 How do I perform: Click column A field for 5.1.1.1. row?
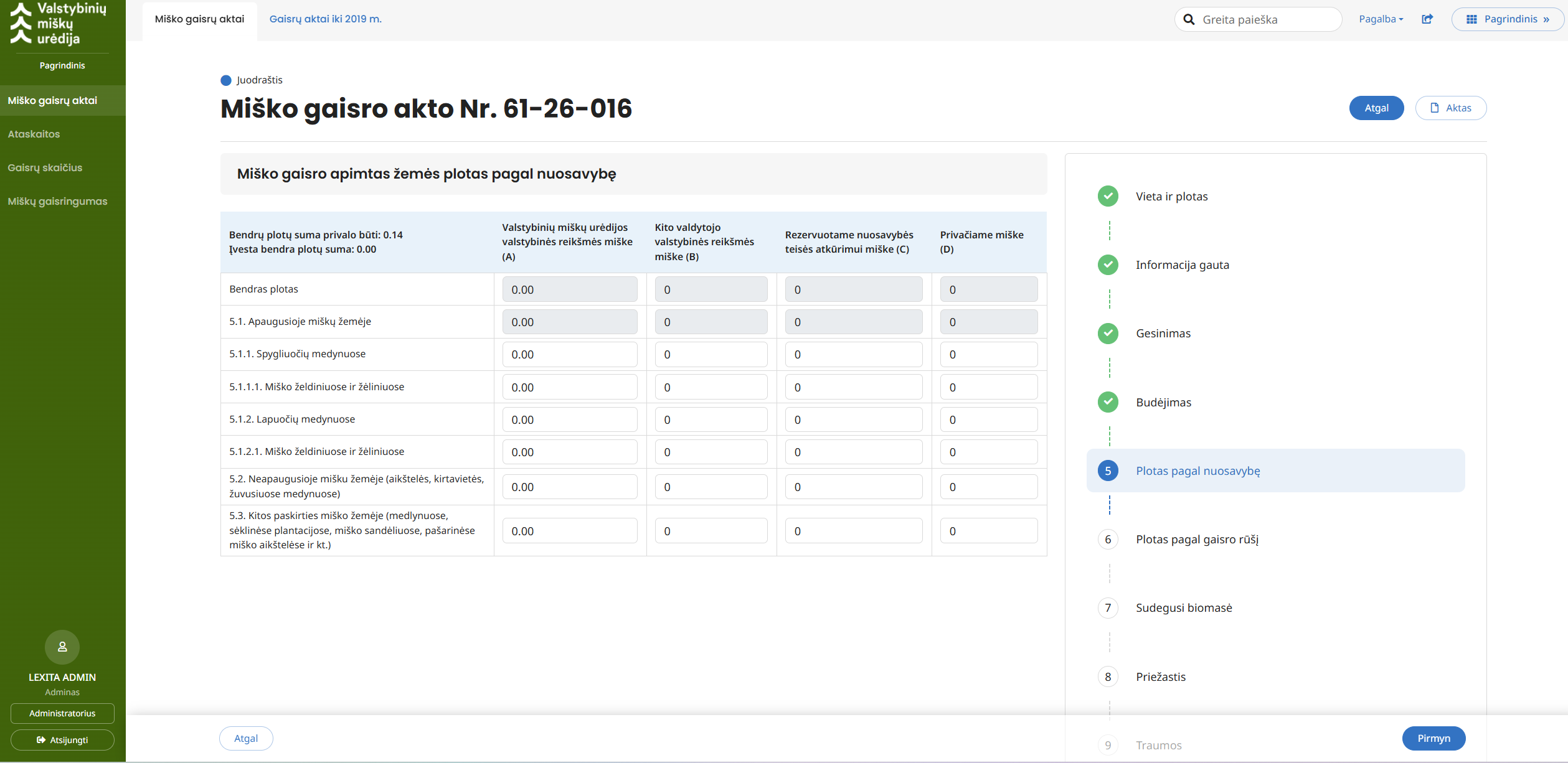570,387
